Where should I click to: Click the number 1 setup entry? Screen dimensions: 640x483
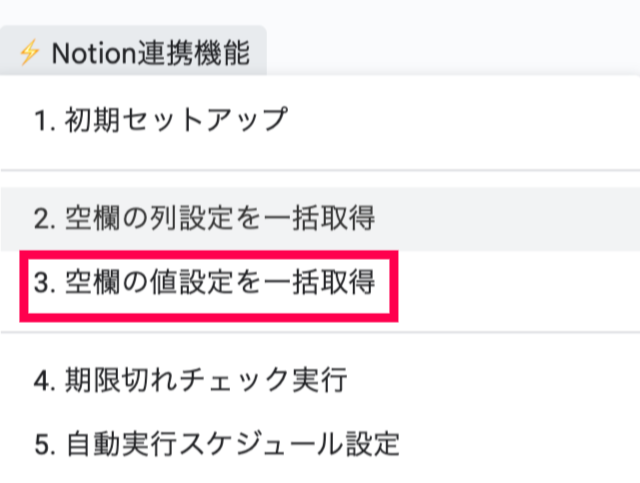pos(160,121)
